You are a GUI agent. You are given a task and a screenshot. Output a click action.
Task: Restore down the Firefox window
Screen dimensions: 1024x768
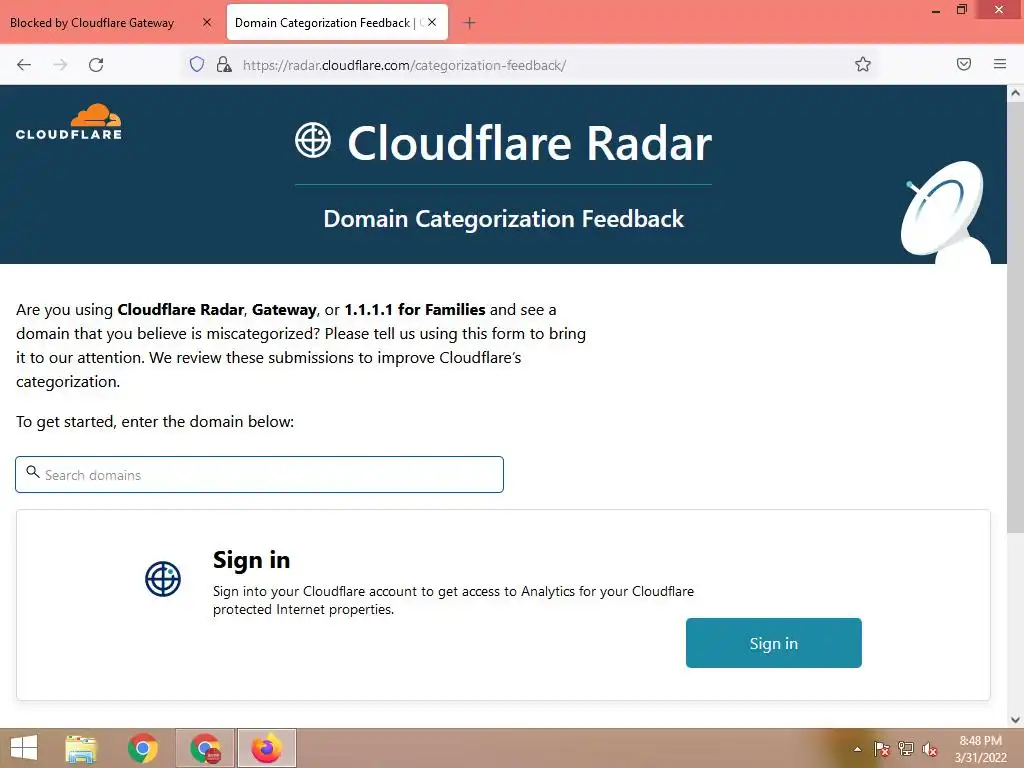(961, 9)
